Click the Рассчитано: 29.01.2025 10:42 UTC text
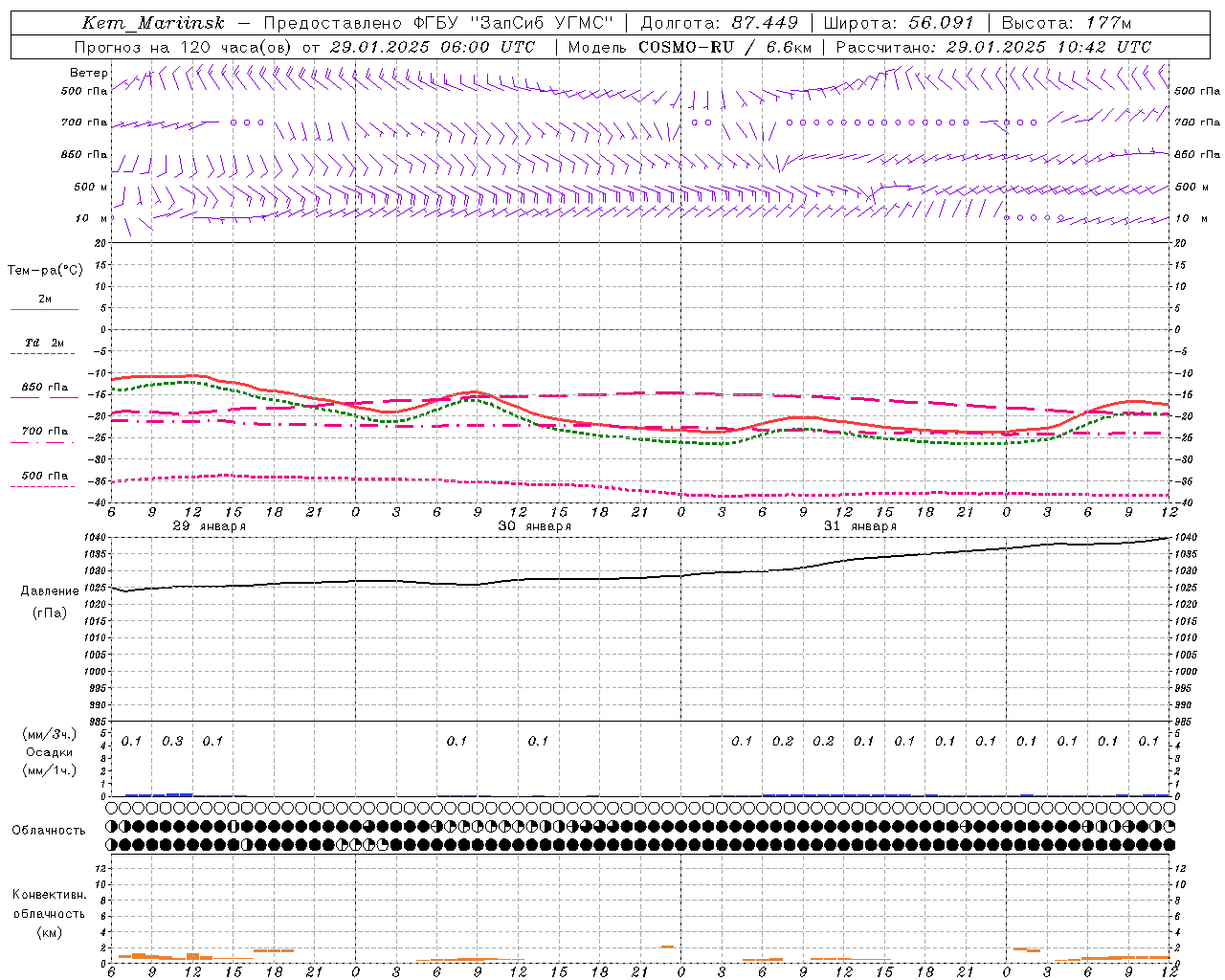Viewport: 1225px width, 980px height. [x=993, y=47]
